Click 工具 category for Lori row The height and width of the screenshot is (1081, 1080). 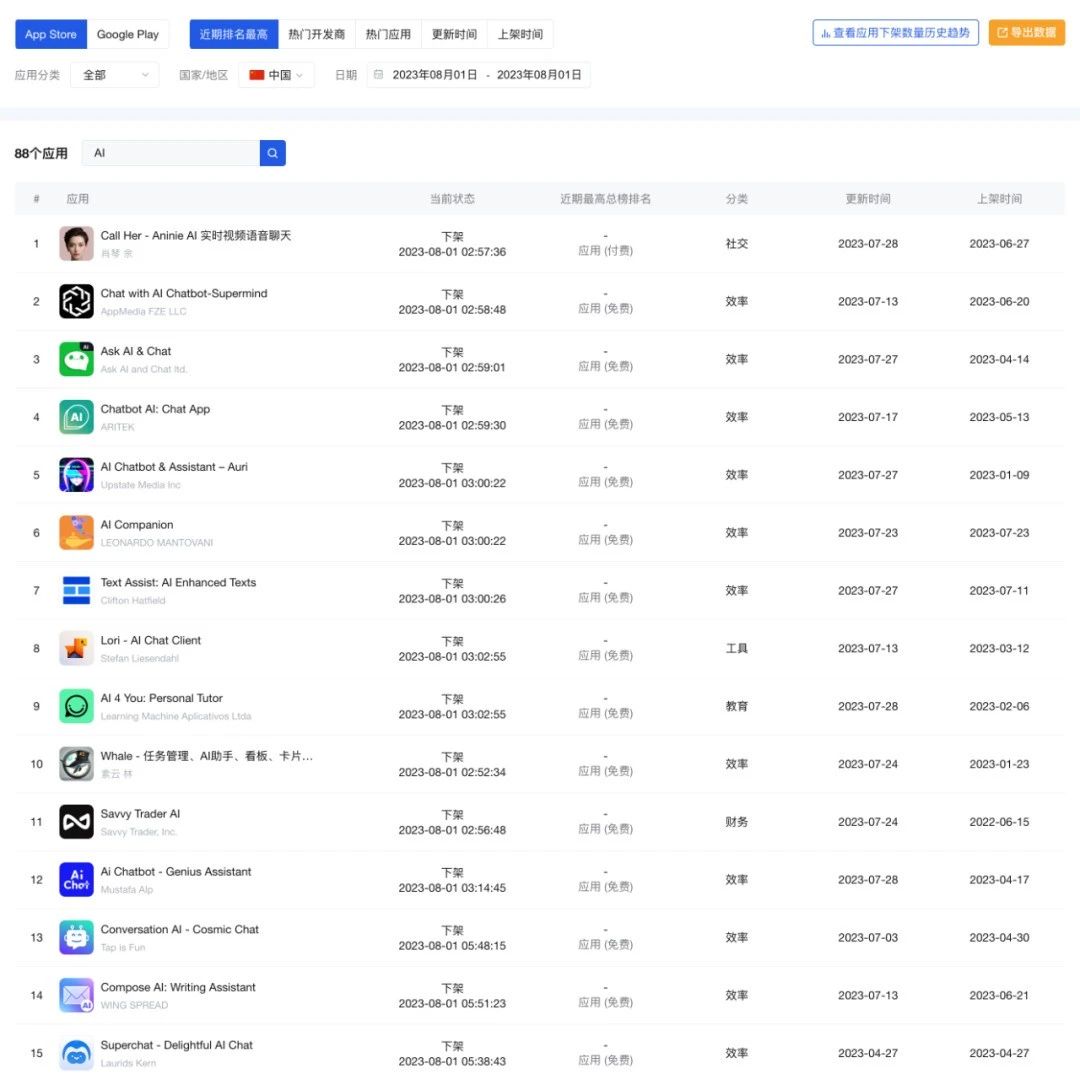[737, 648]
